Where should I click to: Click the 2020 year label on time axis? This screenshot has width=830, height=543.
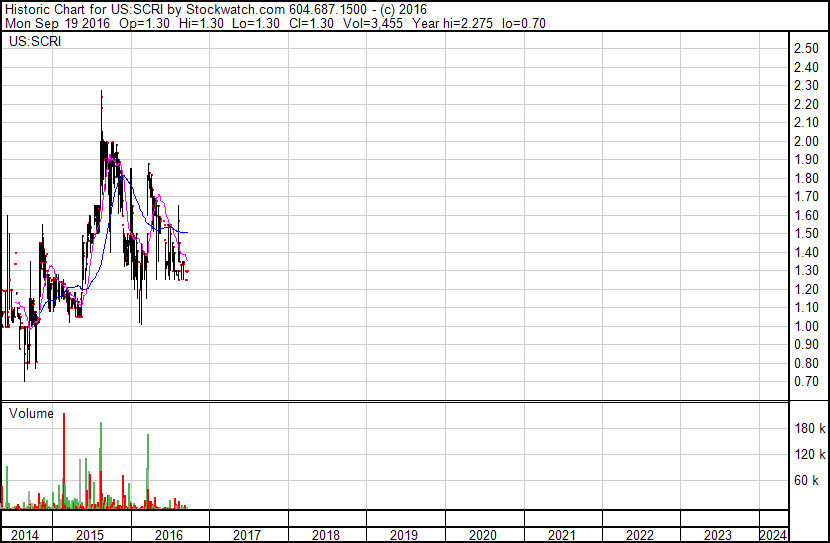click(483, 534)
